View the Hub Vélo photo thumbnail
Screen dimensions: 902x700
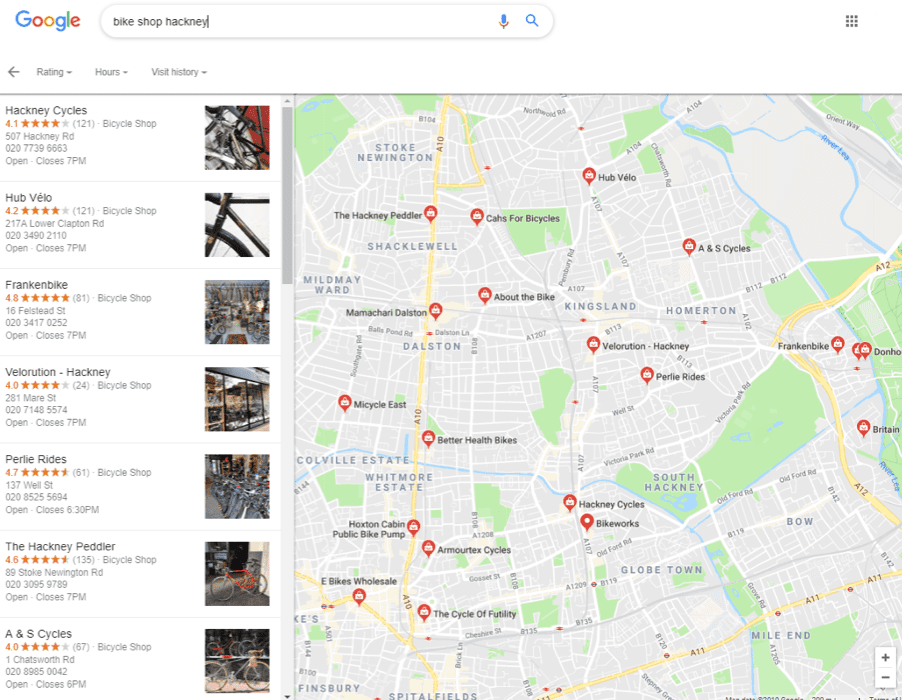click(237, 225)
